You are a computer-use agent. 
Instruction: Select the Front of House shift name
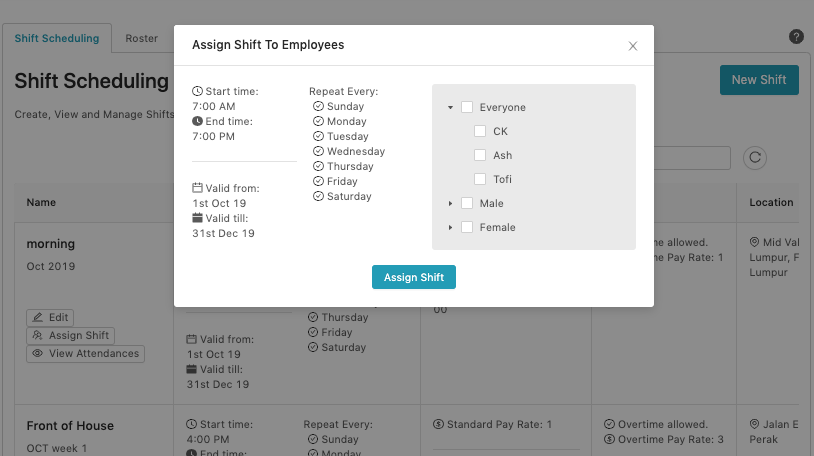70,426
